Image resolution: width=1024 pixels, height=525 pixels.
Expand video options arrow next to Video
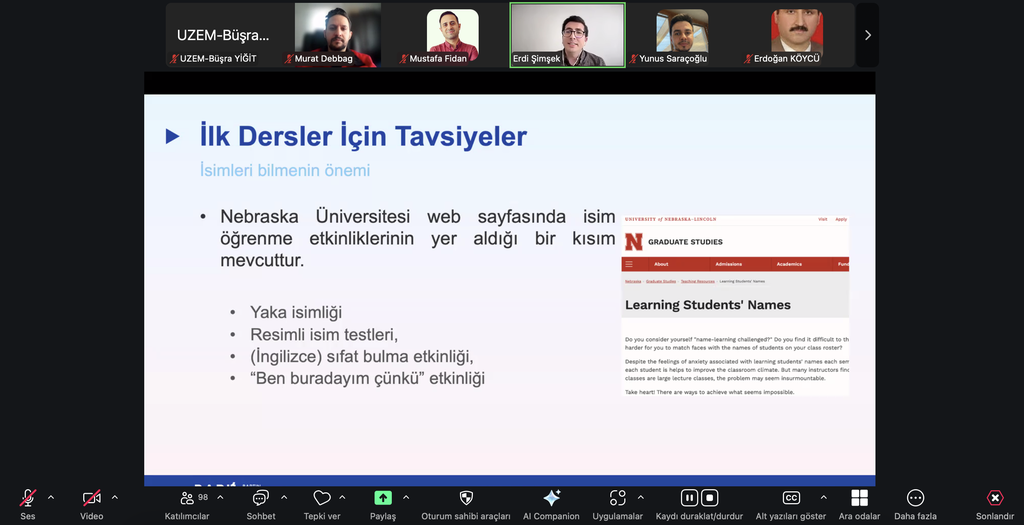[115, 497]
